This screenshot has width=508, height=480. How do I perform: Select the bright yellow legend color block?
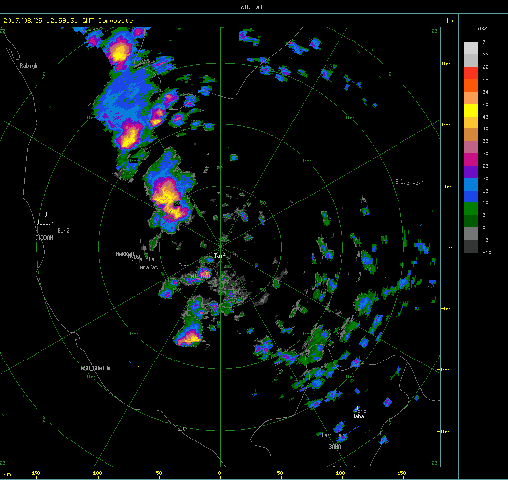[471, 111]
